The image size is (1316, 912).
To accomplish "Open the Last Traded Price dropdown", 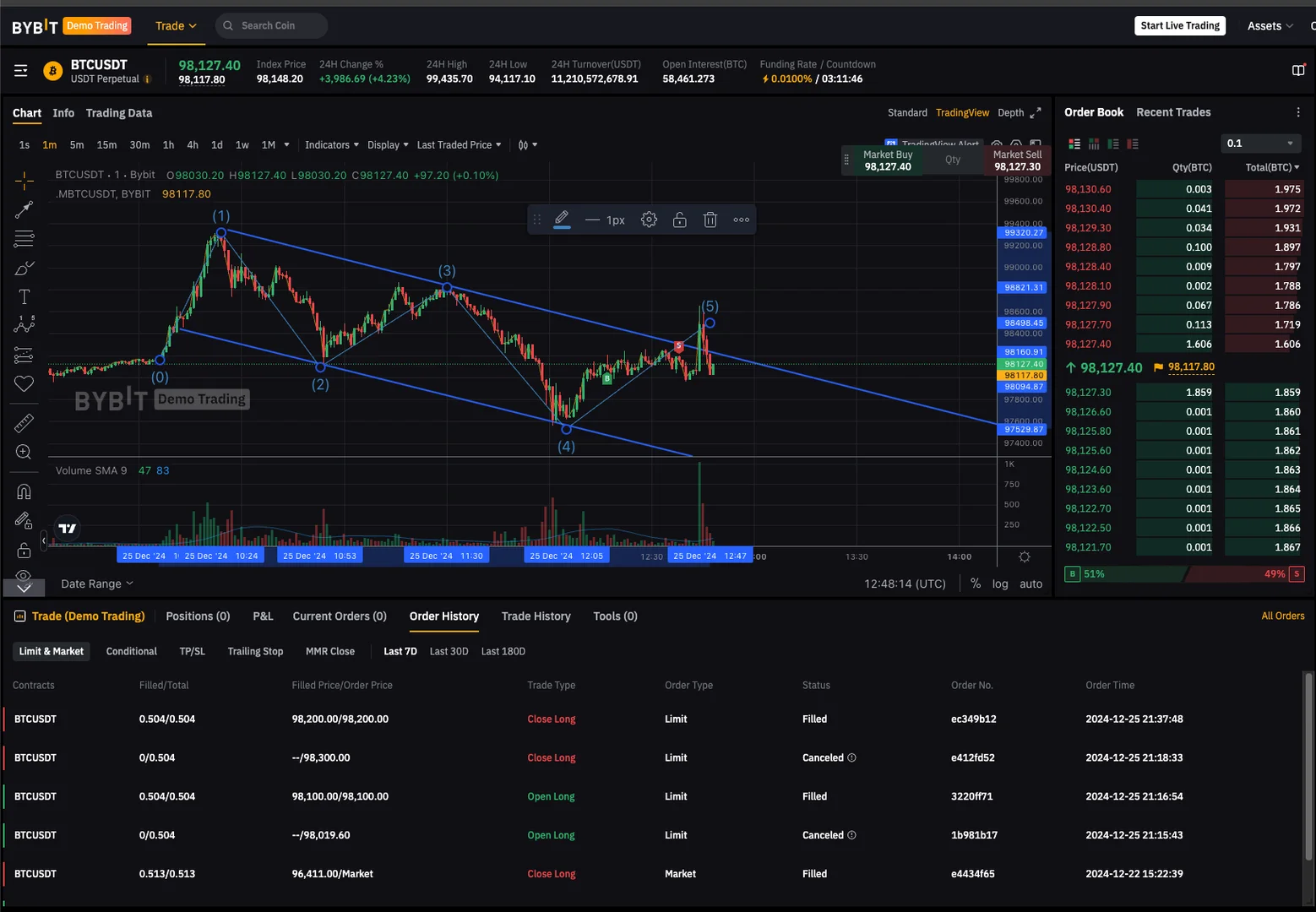I will (x=460, y=145).
